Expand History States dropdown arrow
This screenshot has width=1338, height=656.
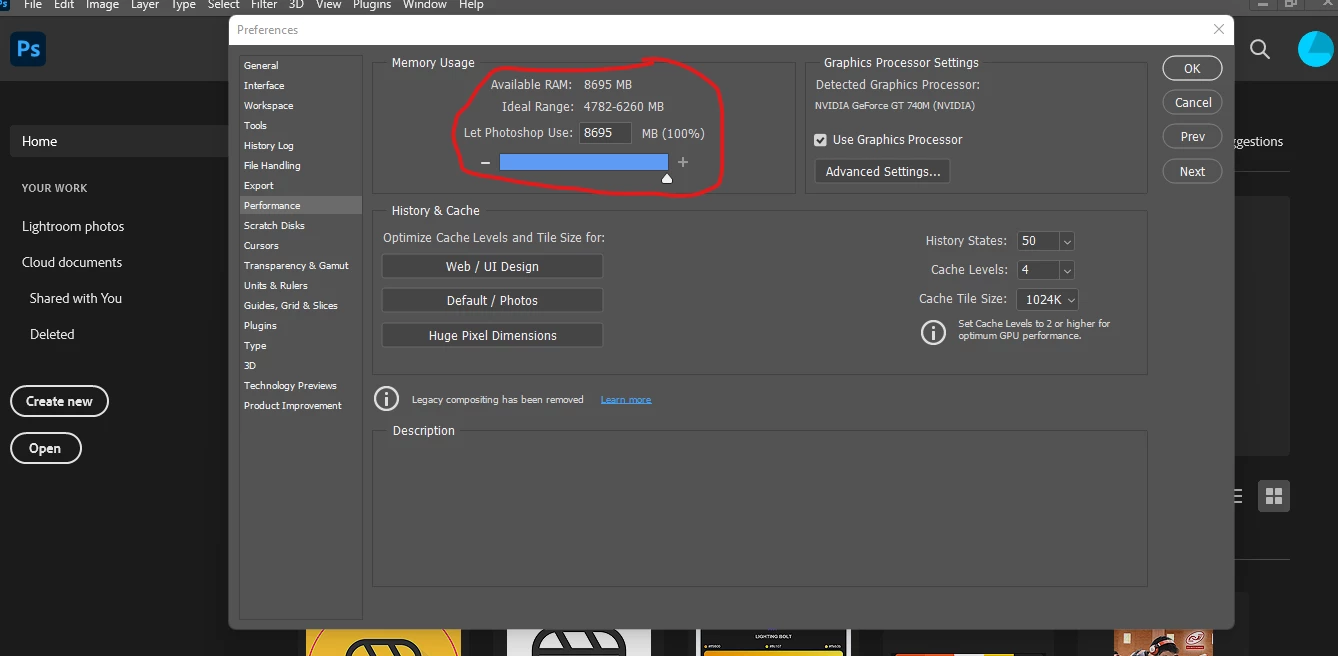(1067, 241)
